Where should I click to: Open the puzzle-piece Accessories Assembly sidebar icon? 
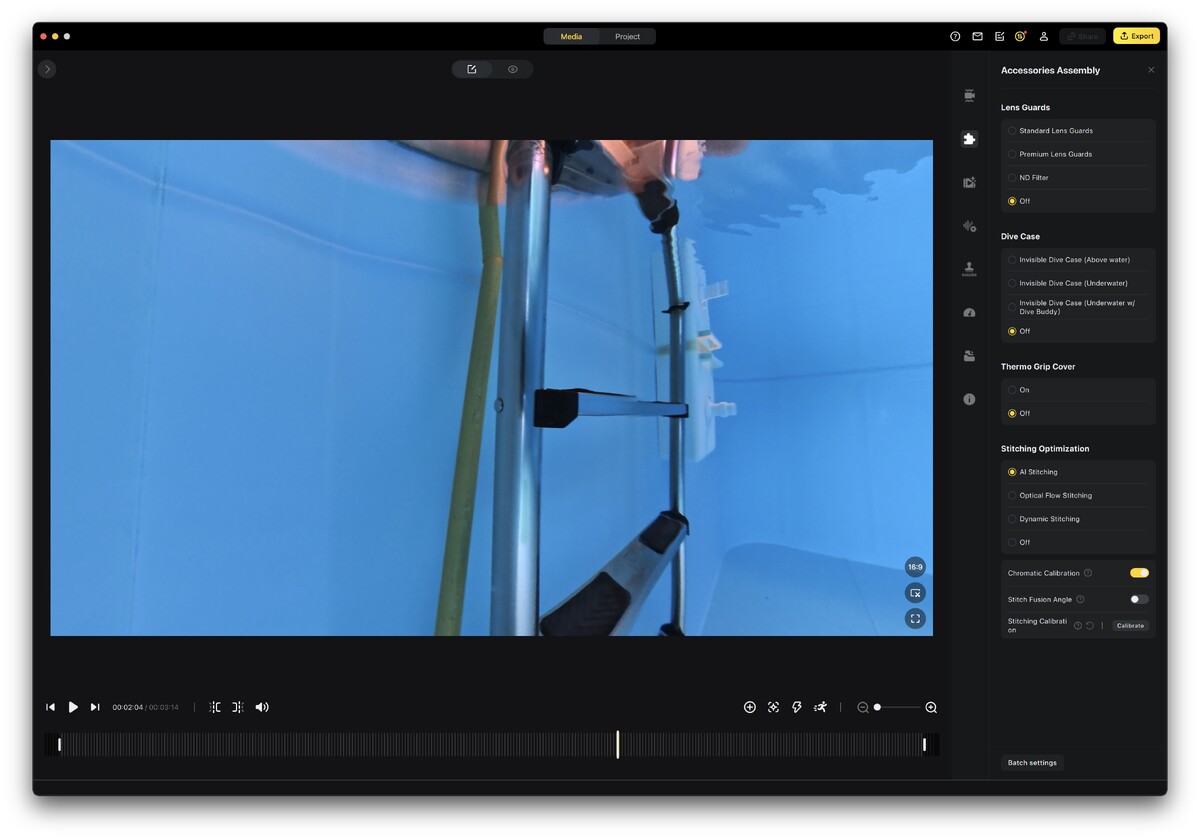pos(968,139)
